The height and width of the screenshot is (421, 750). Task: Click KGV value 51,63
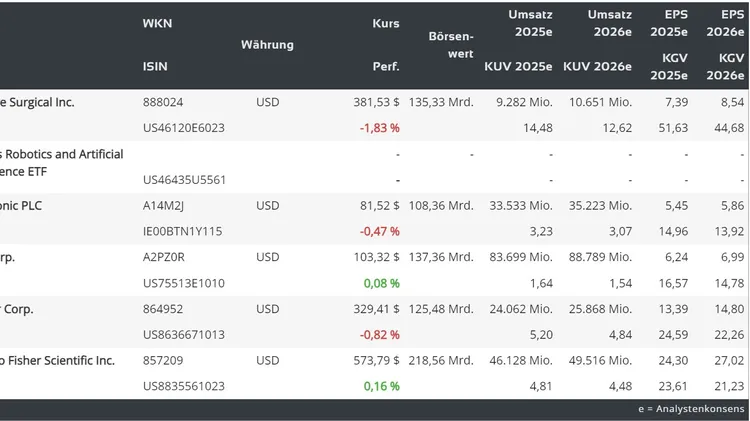tap(673, 128)
